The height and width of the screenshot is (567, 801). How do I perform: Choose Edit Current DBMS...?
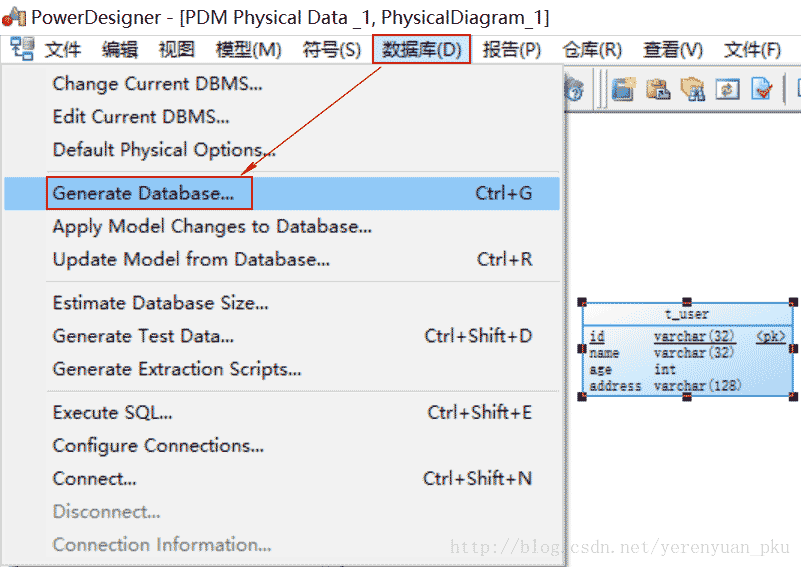click(x=282, y=116)
